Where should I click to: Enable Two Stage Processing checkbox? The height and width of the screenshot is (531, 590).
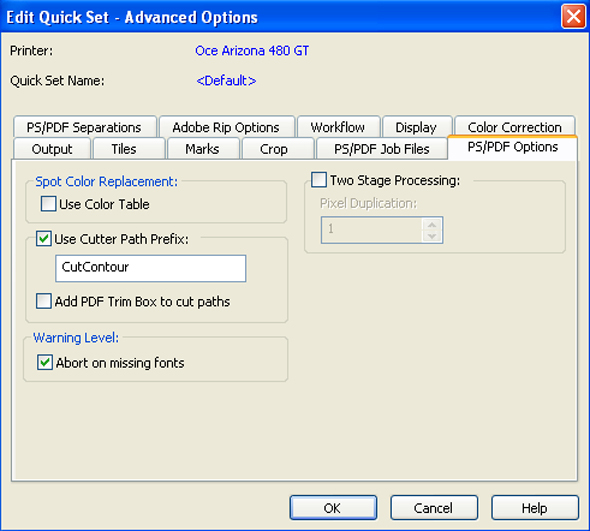[319, 180]
